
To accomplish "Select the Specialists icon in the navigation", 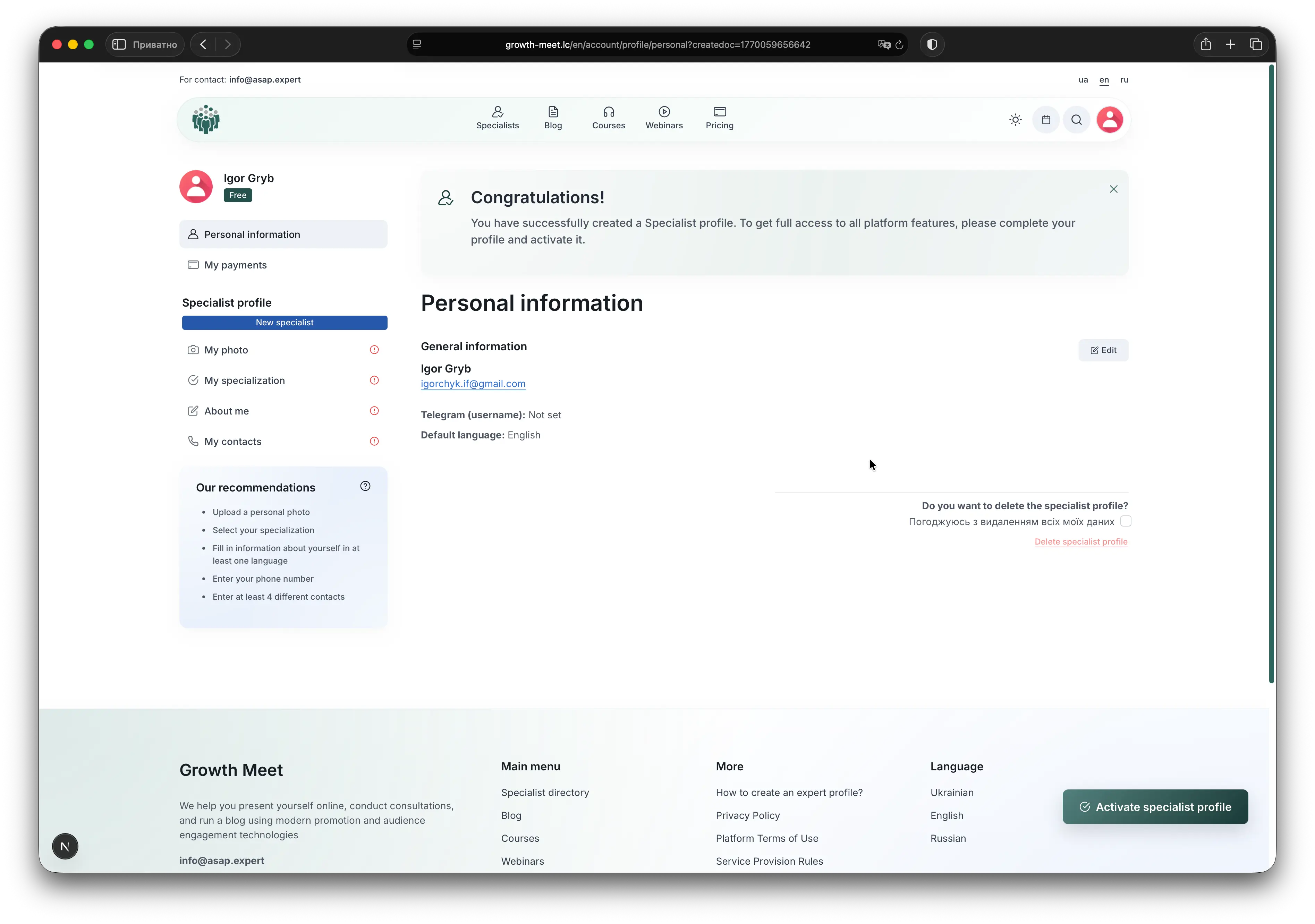I will pos(497,111).
